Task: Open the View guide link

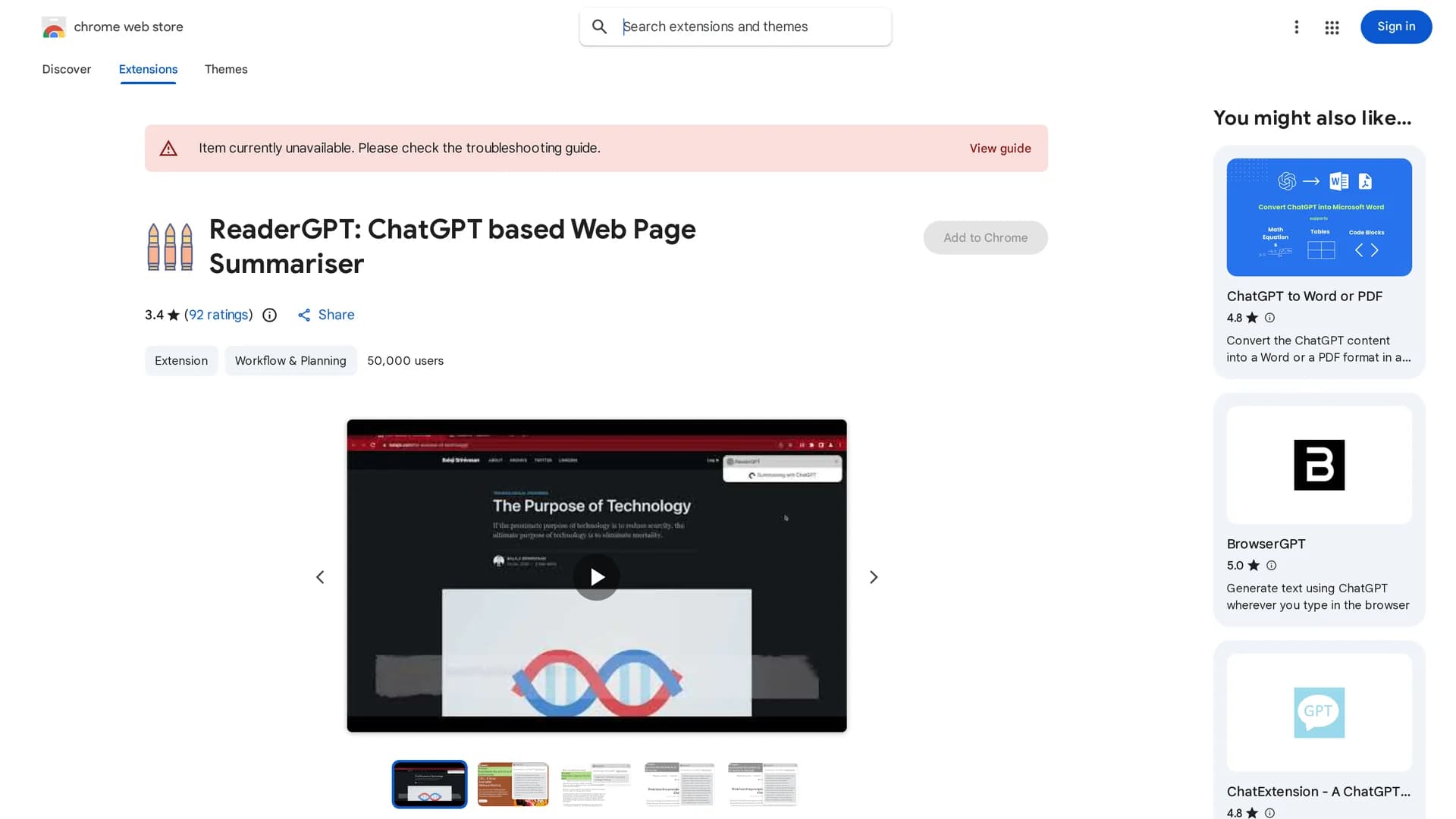Action: tap(999, 149)
